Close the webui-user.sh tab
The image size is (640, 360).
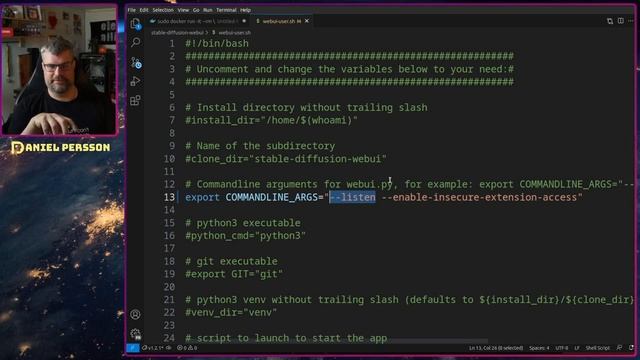[x=307, y=21]
